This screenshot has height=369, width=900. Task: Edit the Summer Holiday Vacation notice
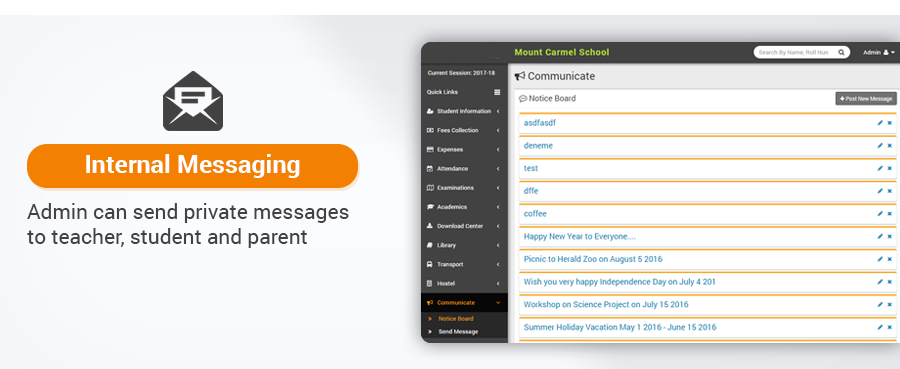click(x=880, y=327)
